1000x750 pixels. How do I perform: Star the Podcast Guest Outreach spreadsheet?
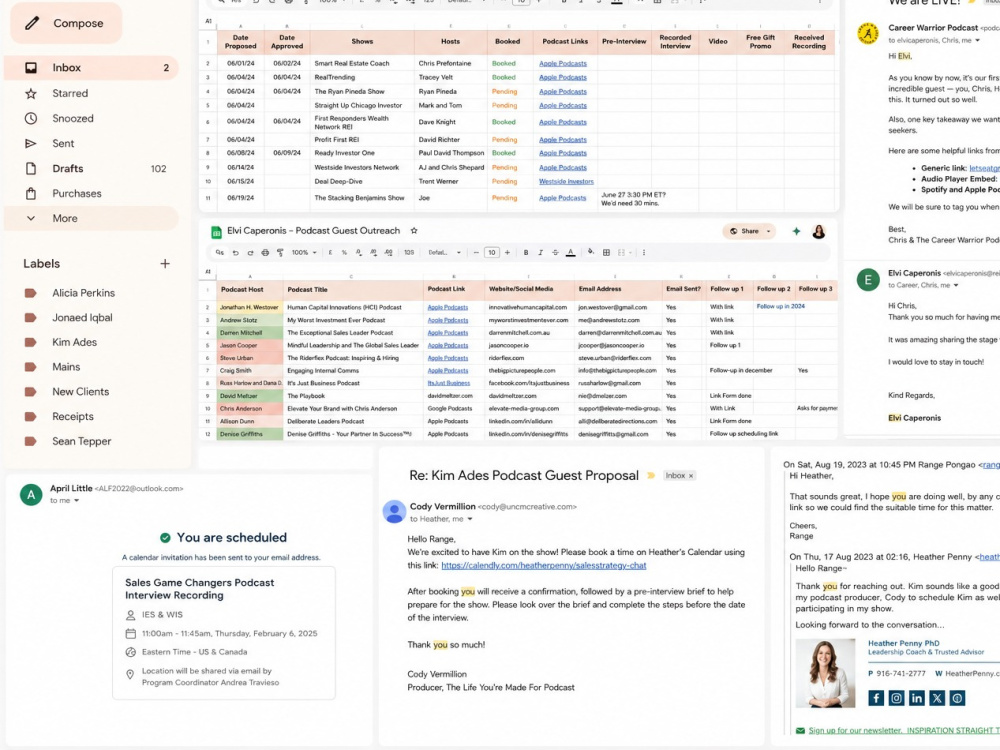414,231
